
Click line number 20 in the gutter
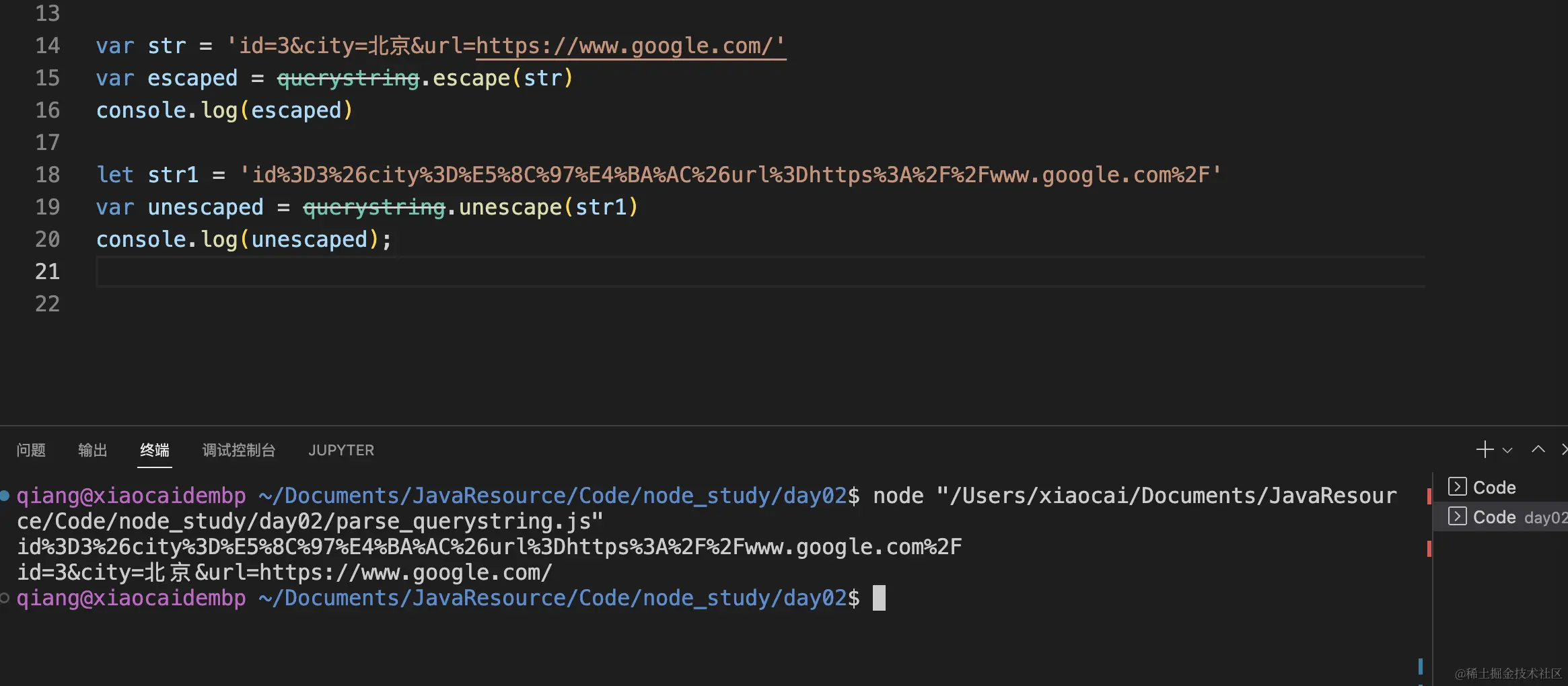point(47,239)
